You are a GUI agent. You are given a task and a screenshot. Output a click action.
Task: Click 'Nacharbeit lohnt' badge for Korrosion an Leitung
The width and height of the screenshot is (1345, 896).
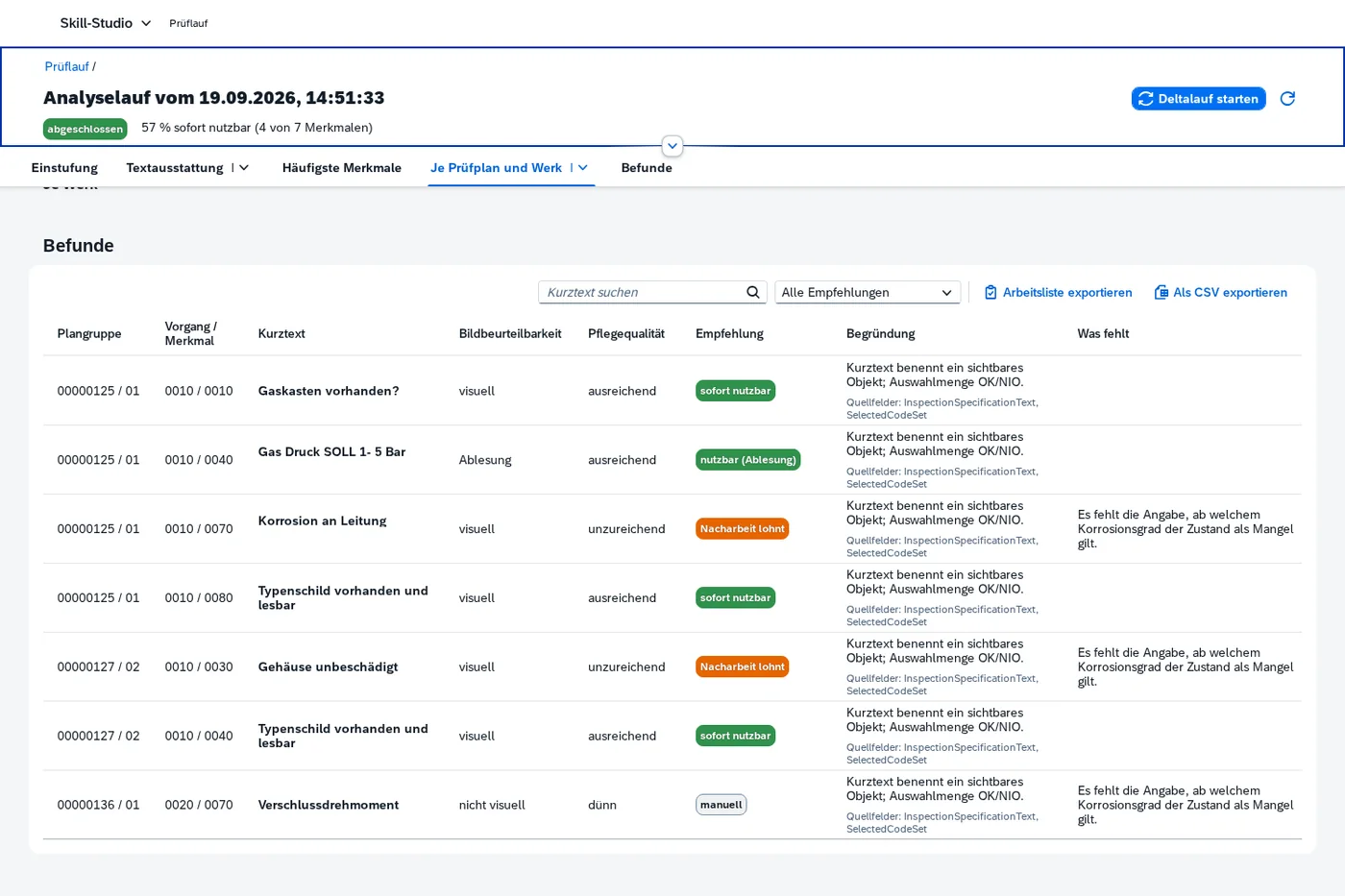tap(742, 529)
